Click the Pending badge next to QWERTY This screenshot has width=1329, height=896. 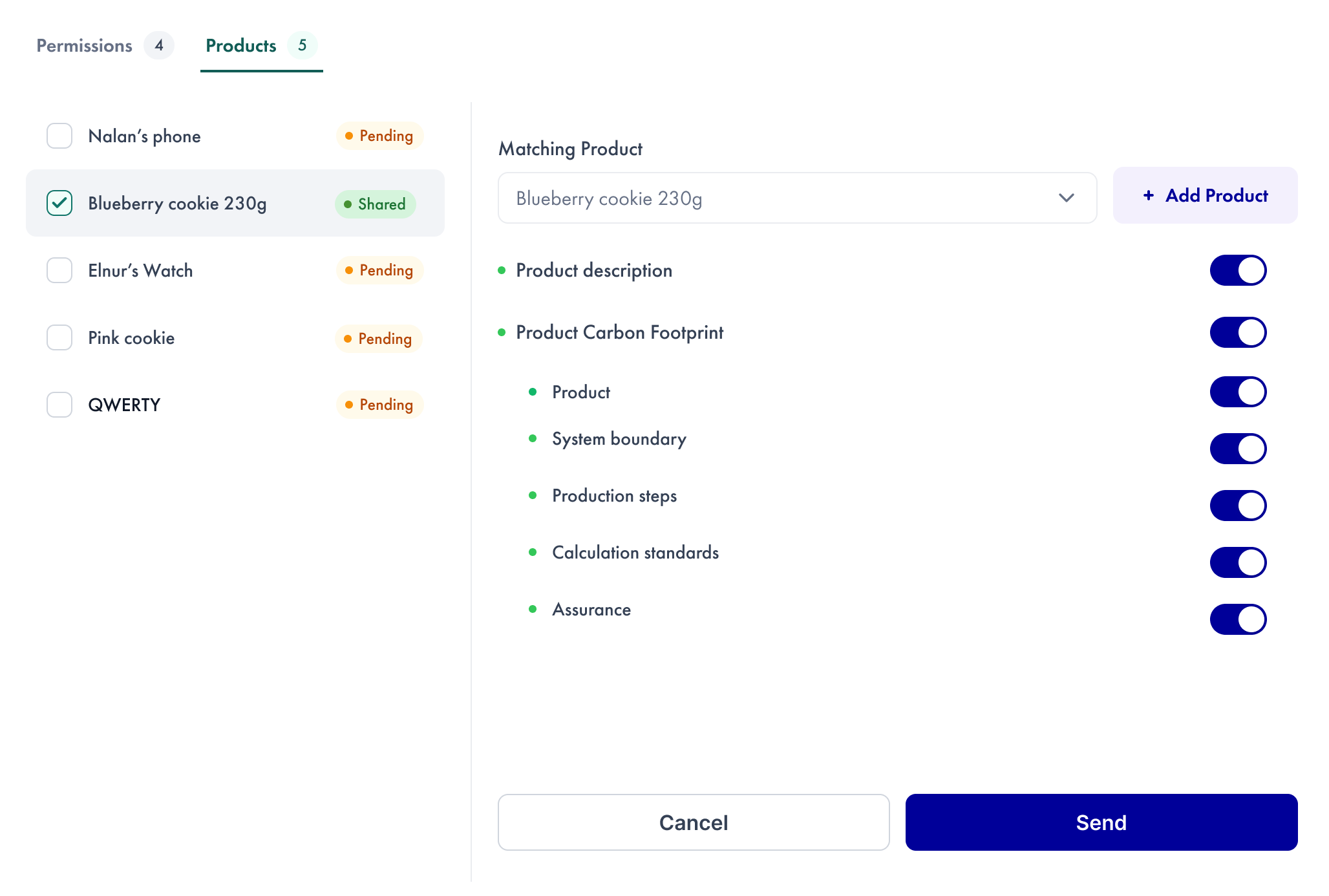click(379, 405)
